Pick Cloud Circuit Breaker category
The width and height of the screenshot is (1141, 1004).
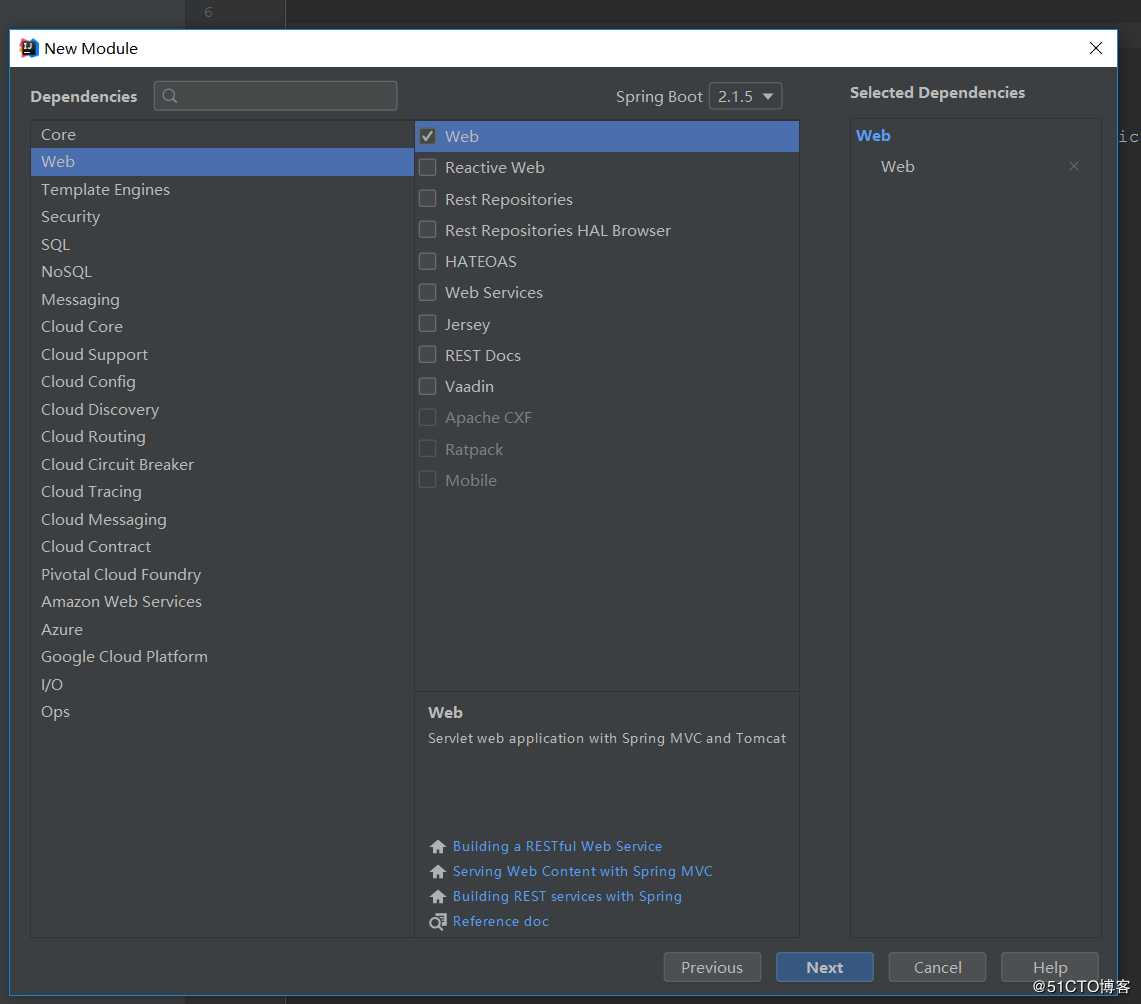coord(222,464)
